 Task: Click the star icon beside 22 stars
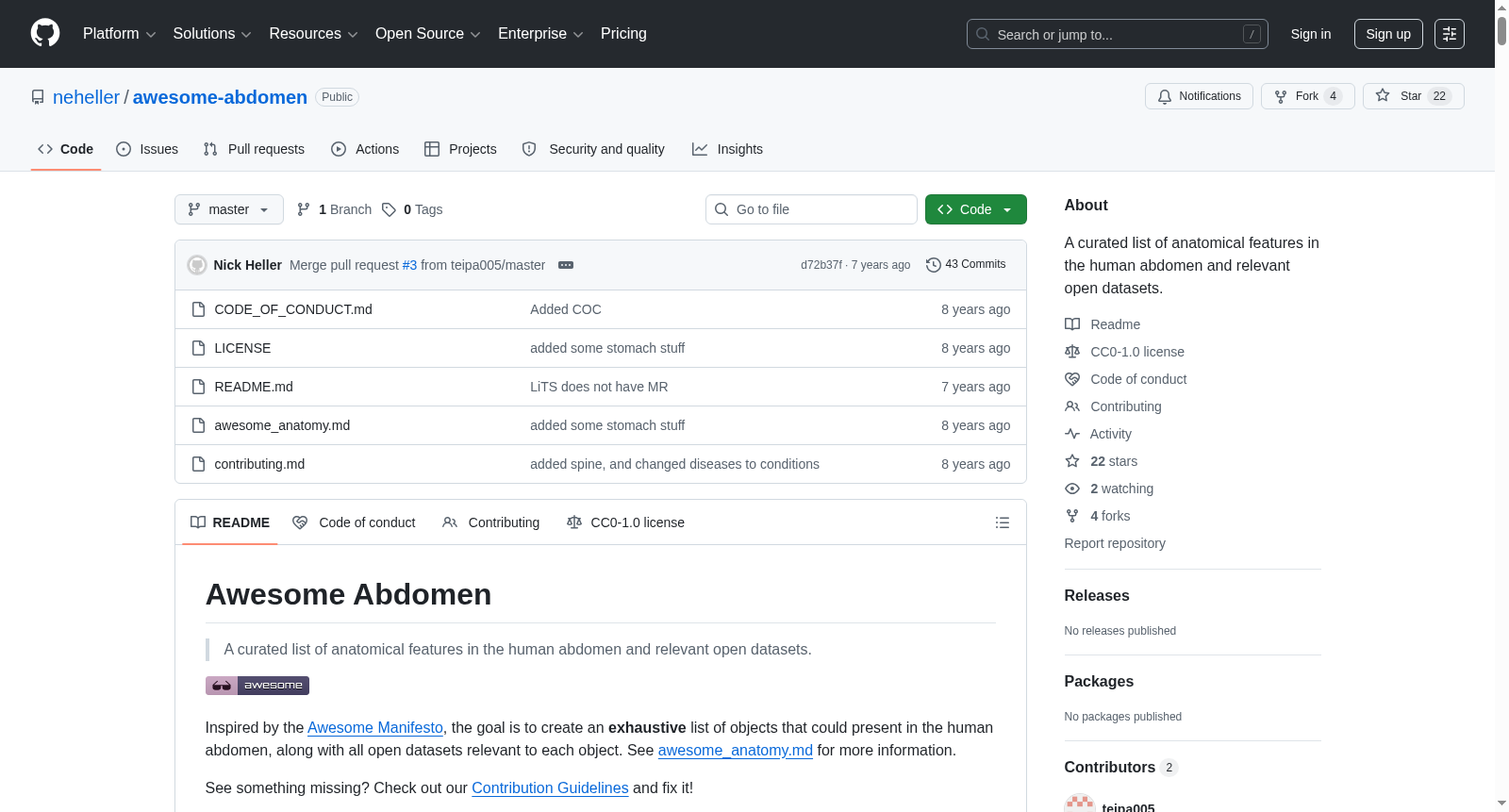pos(1072,461)
